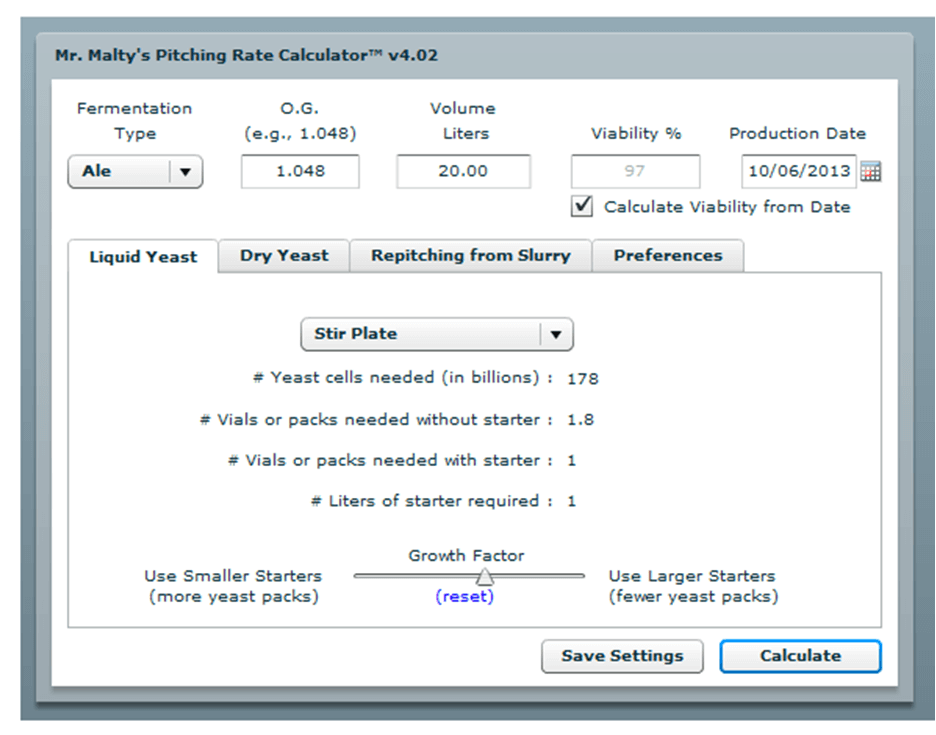
Task: Select the Volume Liters field showing 20.00
Action: click(x=463, y=171)
